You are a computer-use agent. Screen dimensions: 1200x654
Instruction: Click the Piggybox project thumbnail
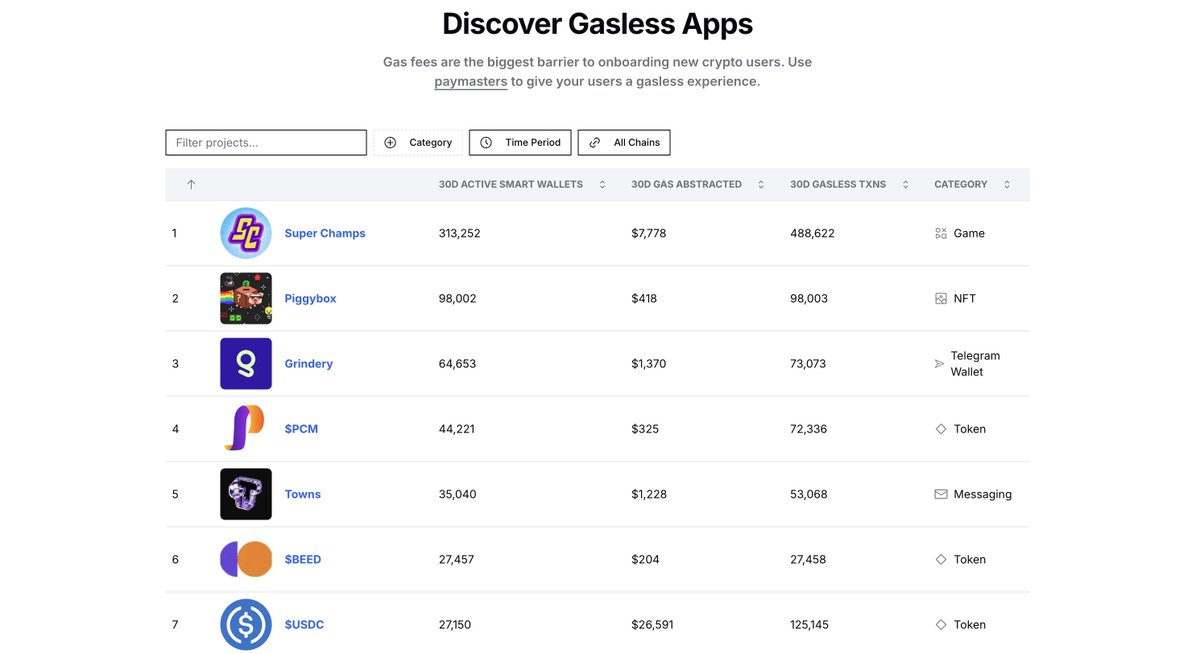click(246, 298)
